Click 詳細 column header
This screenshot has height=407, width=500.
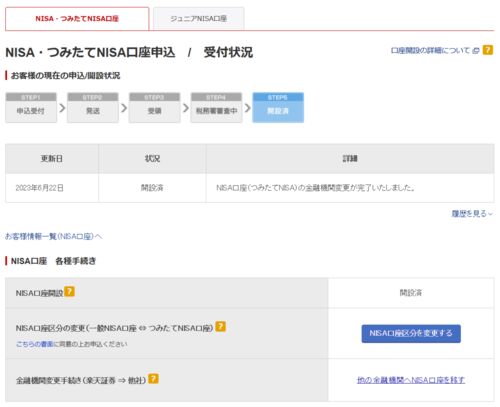[x=350, y=159]
